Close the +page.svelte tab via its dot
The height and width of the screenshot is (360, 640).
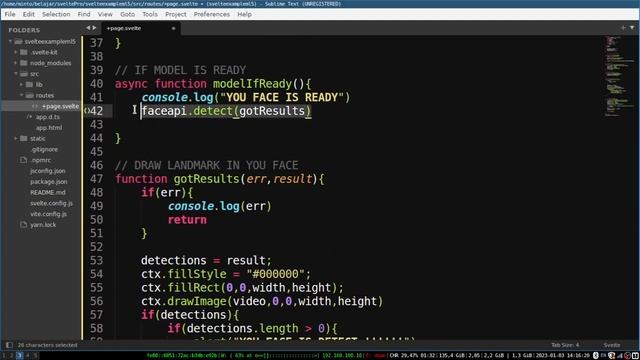pos(173,29)
